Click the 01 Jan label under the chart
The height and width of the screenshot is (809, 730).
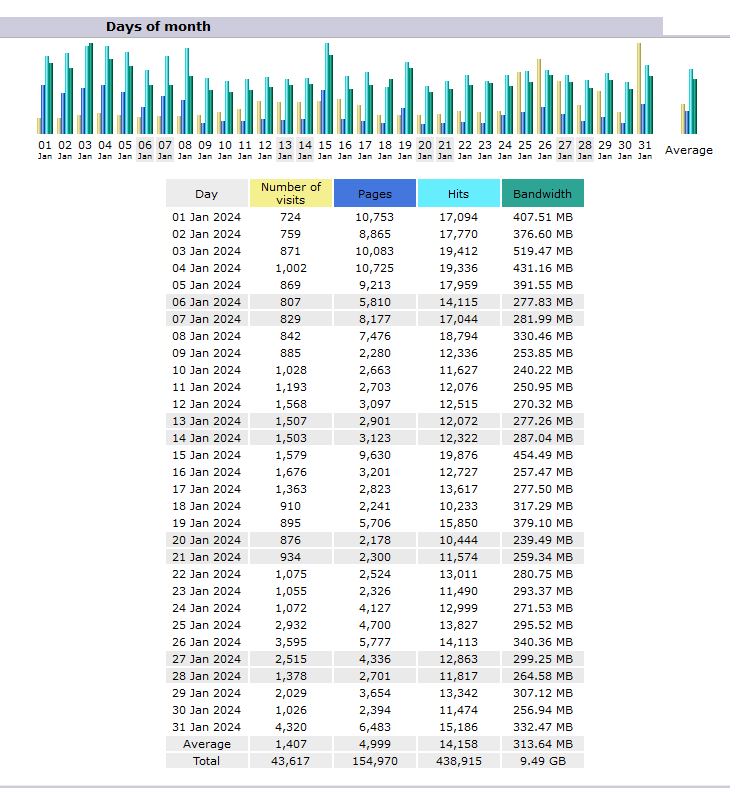pyautogui.click(x=45, y=148)
